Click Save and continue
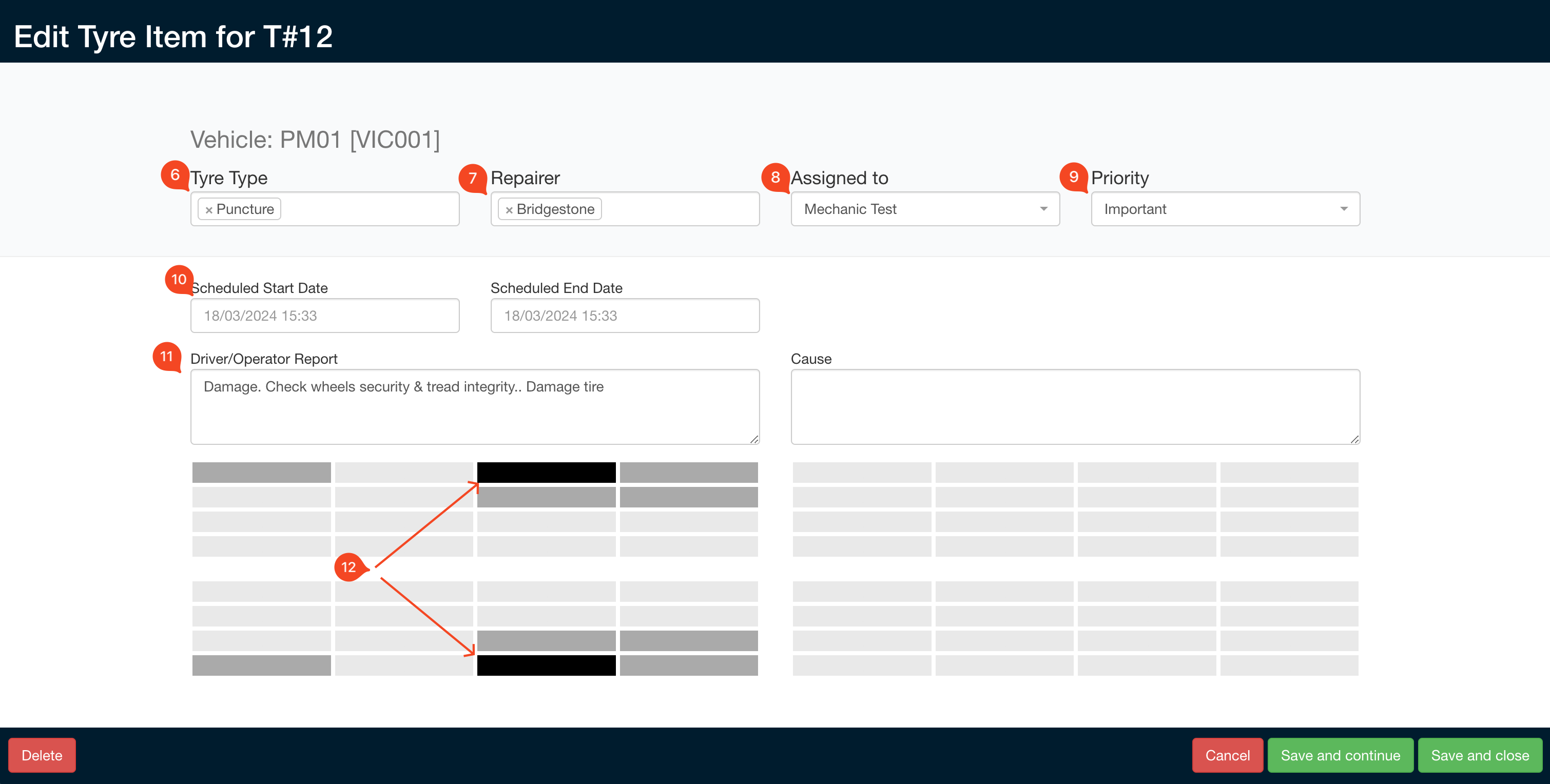Viewport: 1550px width, 784px height. [x=1341, y=755]
